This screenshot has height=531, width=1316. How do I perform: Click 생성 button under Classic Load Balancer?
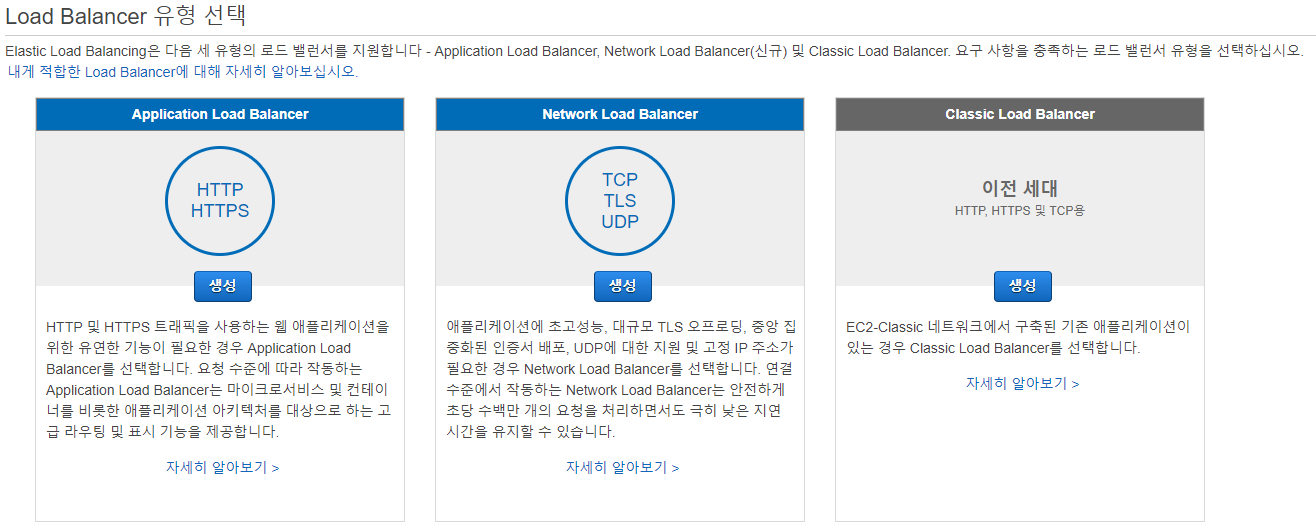coord(1022,286)
